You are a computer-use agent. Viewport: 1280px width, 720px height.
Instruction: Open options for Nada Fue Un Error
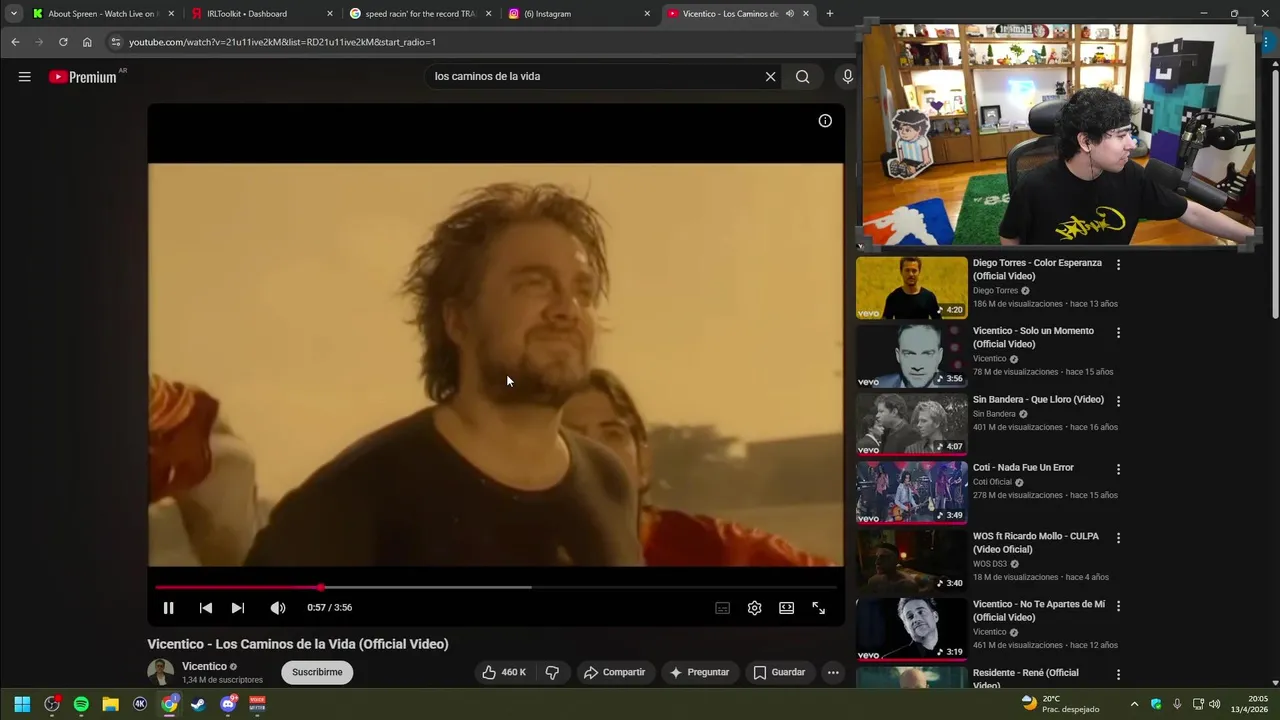pyautogui.click(x=1118, y=469)
